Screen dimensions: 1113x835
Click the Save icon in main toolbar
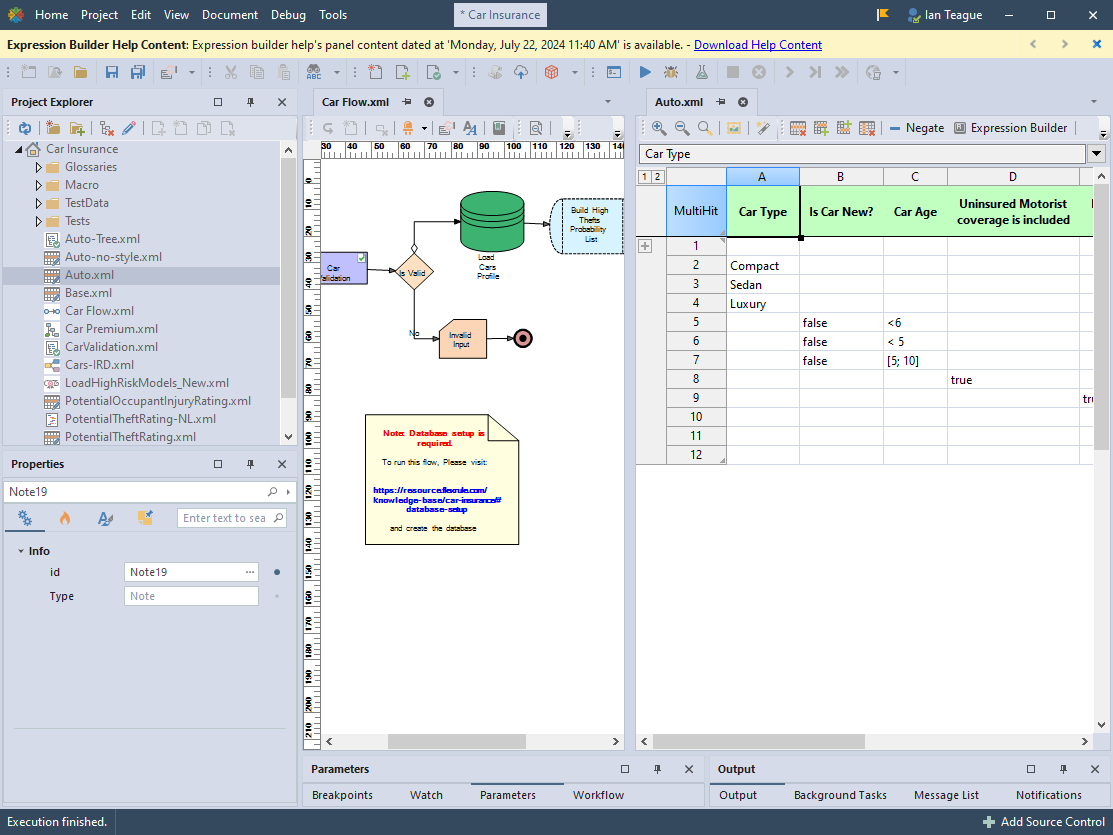pos(111,72)
